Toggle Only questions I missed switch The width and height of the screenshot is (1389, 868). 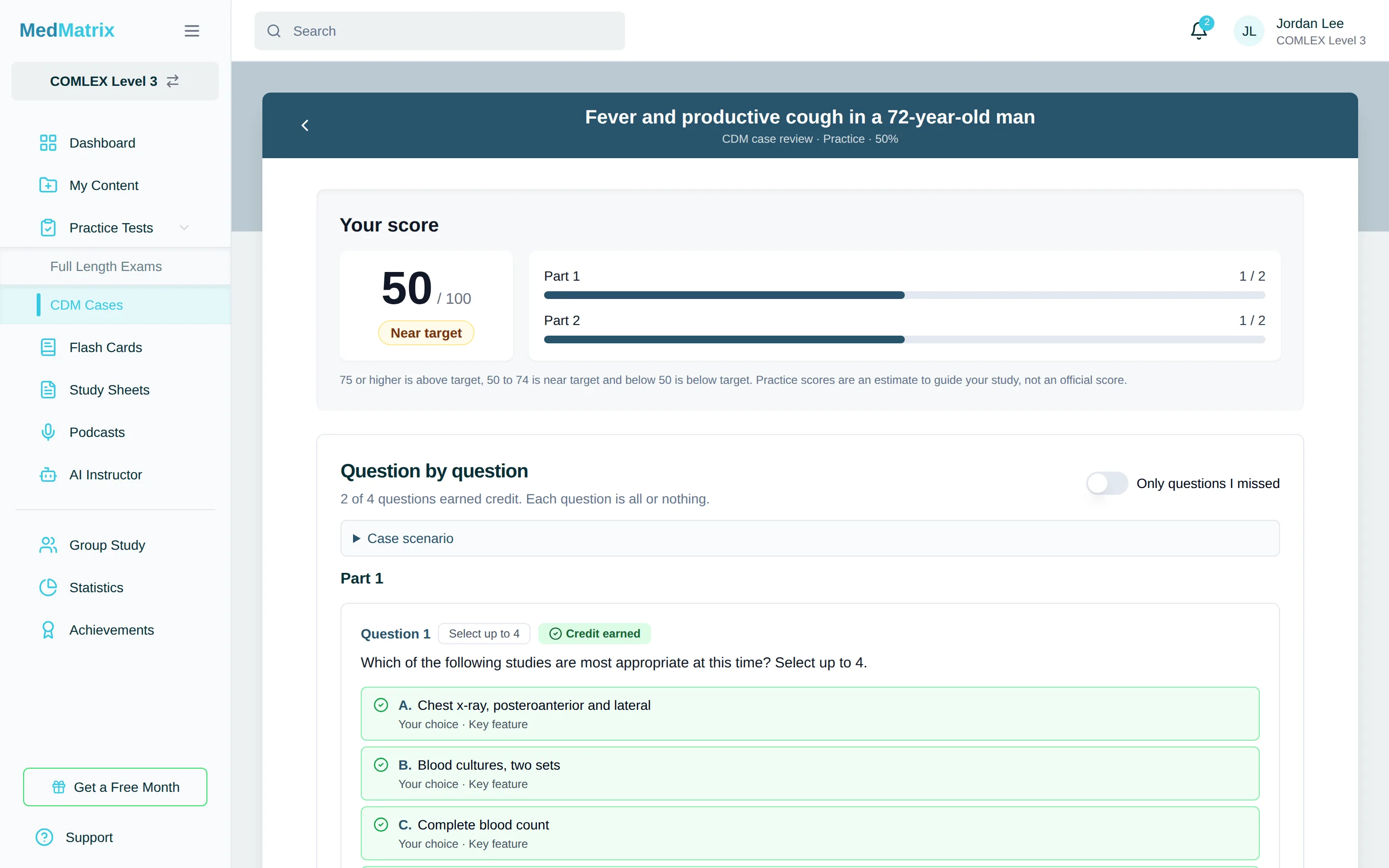tap(1106, 483)
